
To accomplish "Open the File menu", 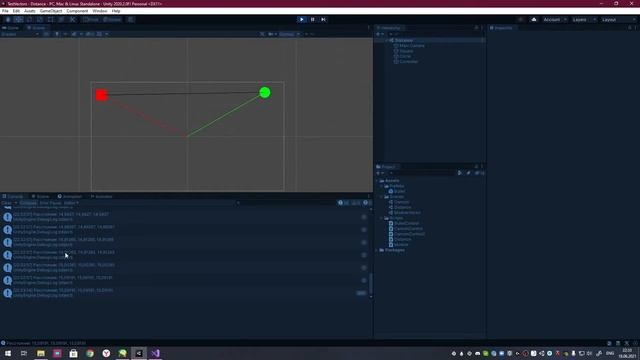I will coord(5,11).
